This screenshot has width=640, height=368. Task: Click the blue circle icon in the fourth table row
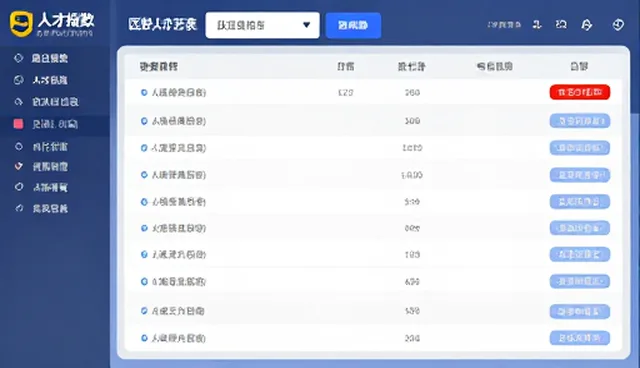[x=144, y=175]
